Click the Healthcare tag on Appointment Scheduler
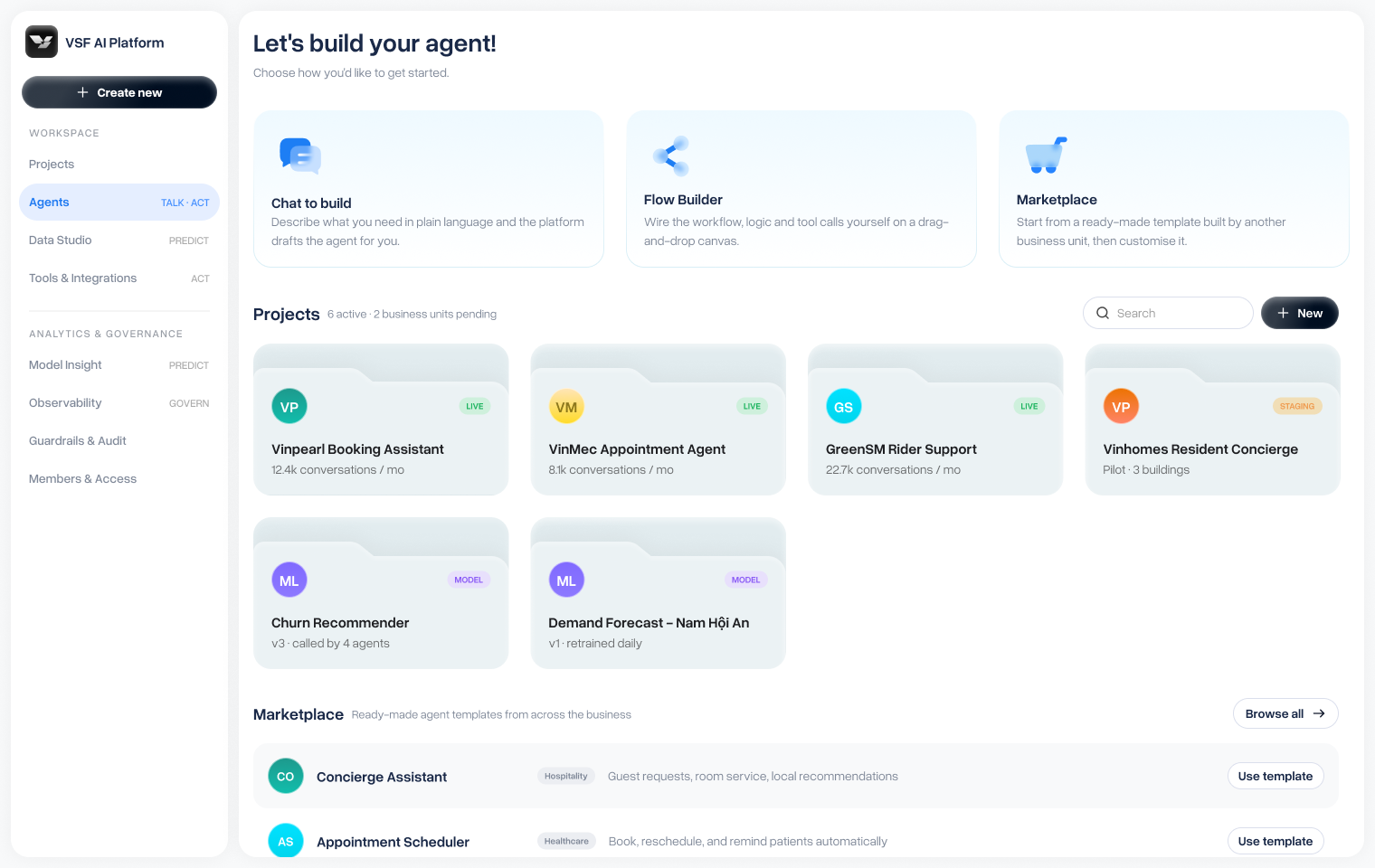This screenshot has width=1375, height=868. pyautogui.click(x=566, y=841)
